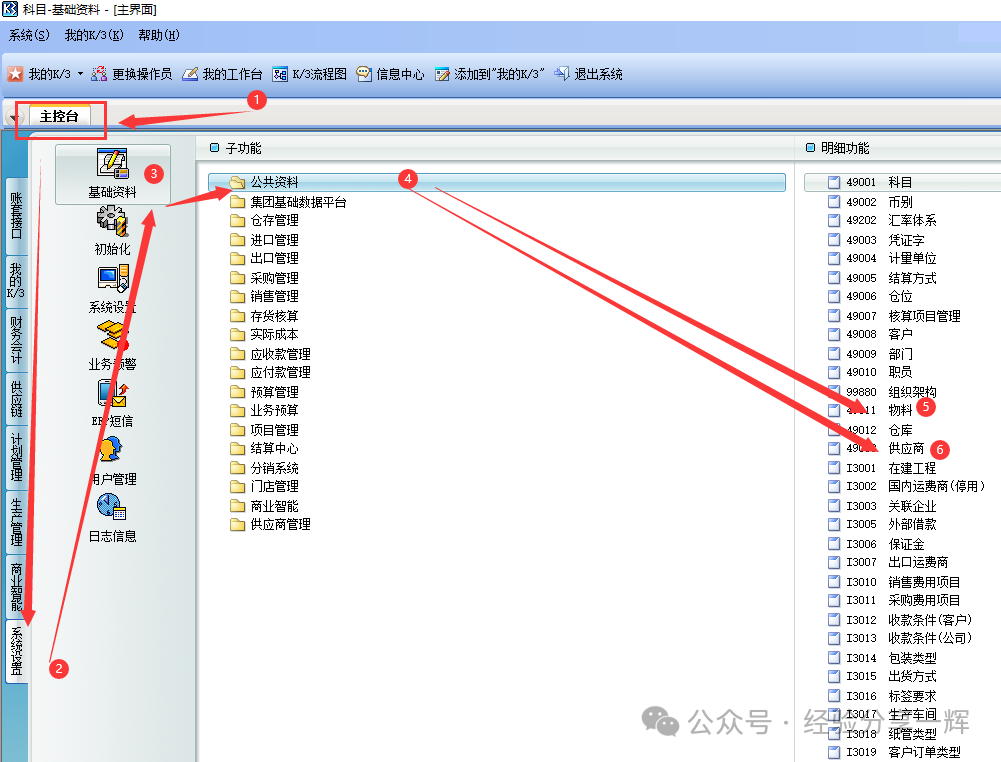Switch to the 主控台 tab

tap(59, 116)
